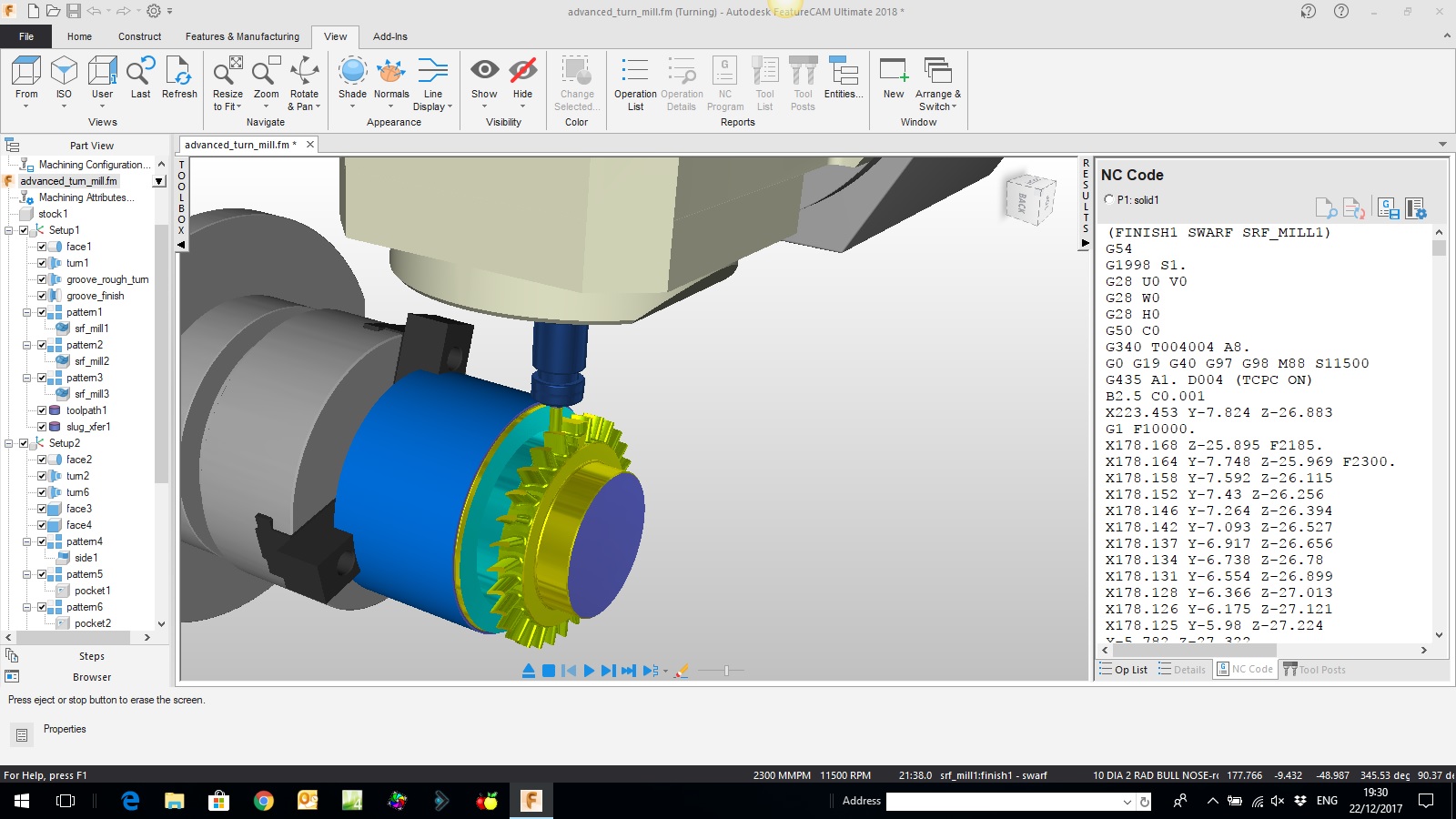Viewport: 1456px width, 819px height.
Task: Click the Steps panel button
Action: 91,656
